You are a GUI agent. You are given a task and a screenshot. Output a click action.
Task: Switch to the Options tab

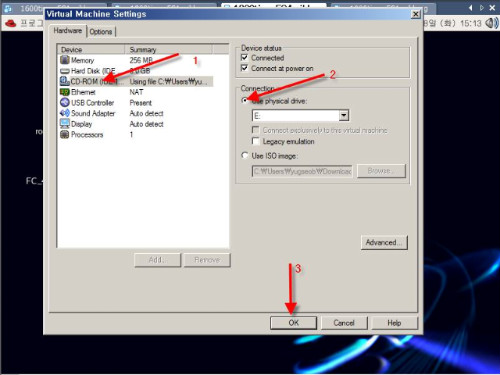coord(101,32)
